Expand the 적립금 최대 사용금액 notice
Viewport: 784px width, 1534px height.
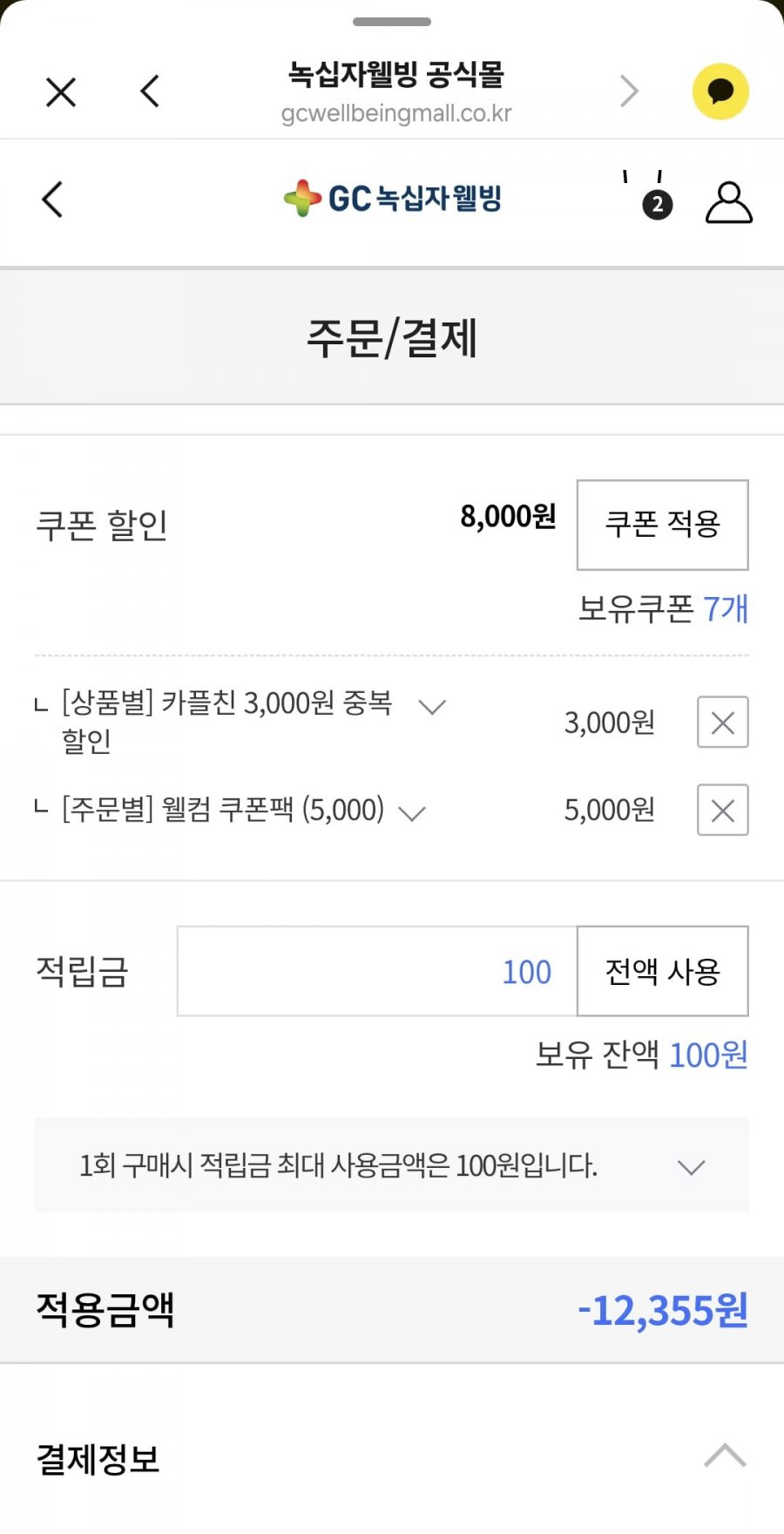pos(691,1166)
